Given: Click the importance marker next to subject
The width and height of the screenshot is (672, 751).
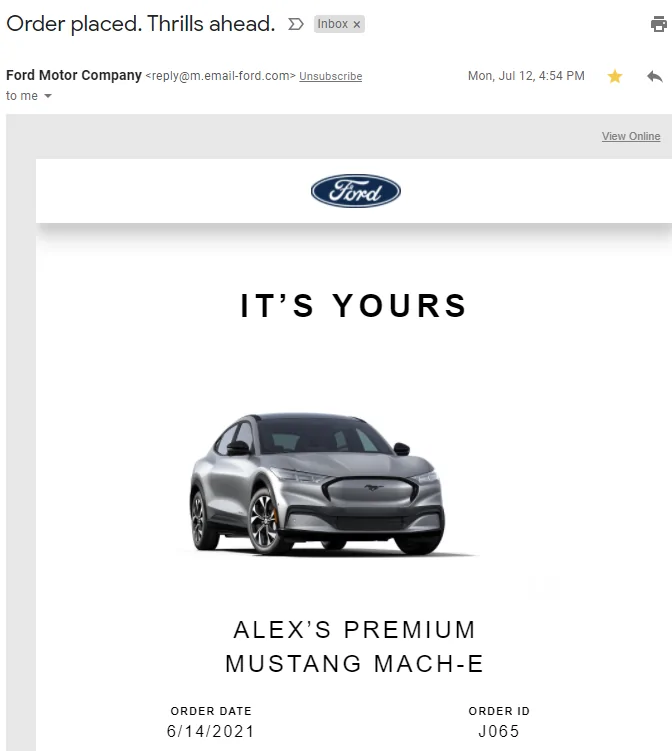Looking at the screenshot, I should pyautogui.click(x=296, y=24).
